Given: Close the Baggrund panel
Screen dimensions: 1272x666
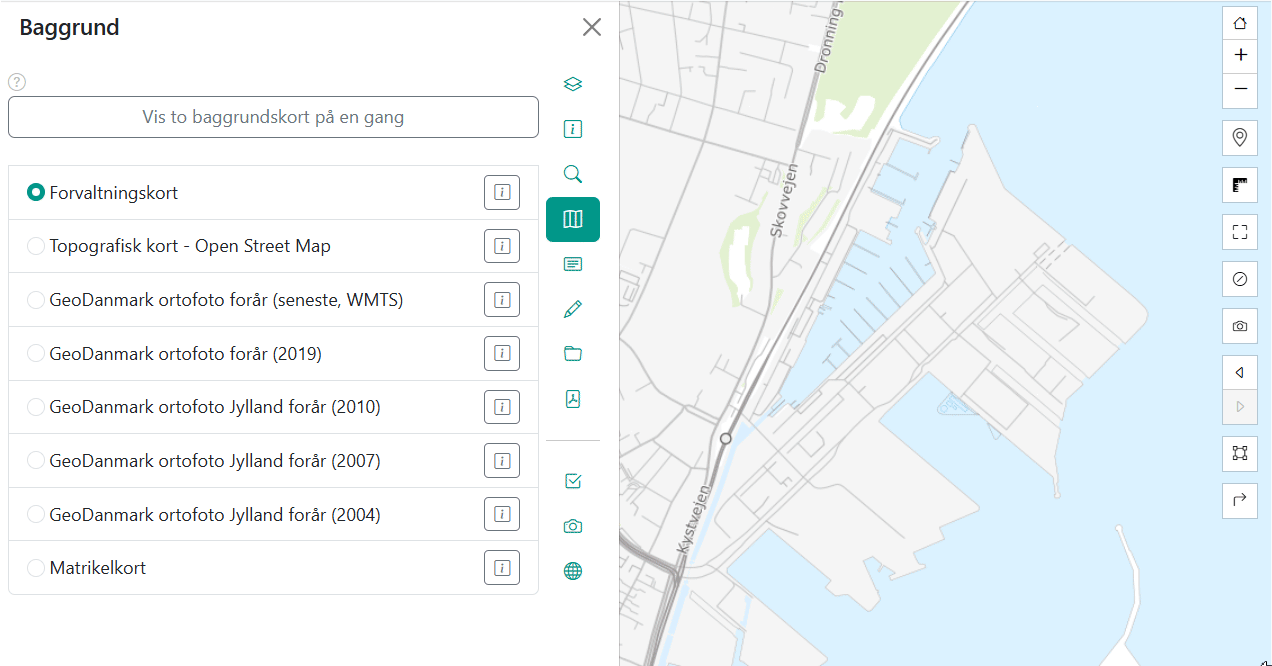Looking at the screenshot, I should click(x=592, y=27).
